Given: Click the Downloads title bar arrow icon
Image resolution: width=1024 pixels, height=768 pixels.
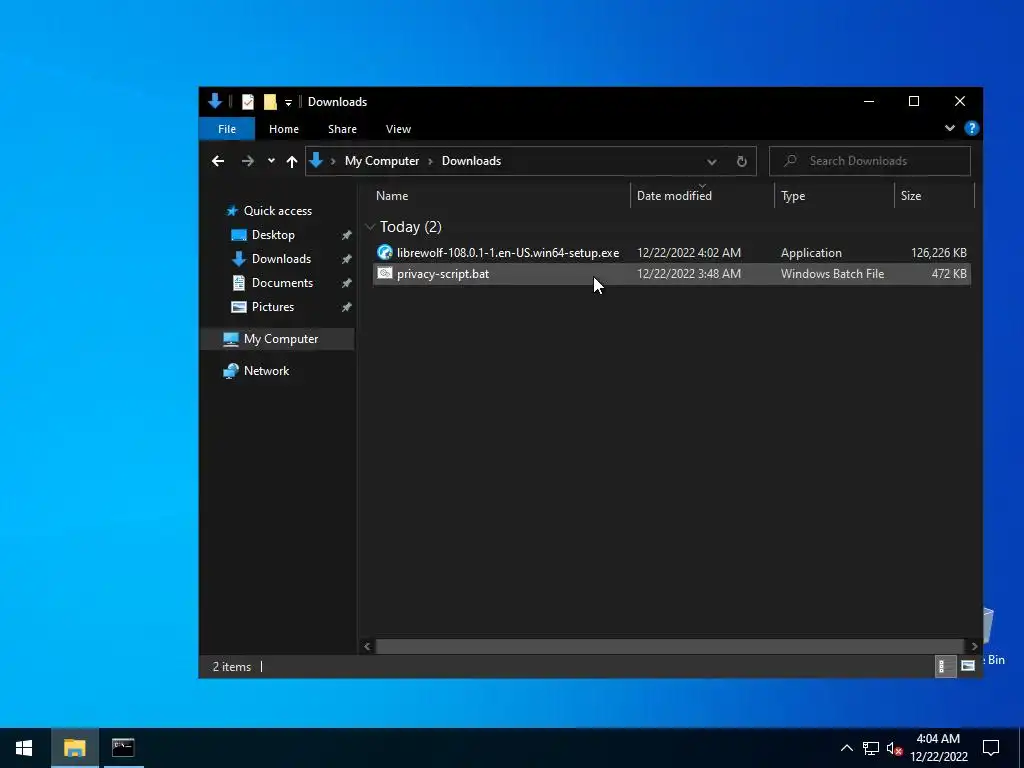Looking at the screenshot, I should tap(215, 101).
